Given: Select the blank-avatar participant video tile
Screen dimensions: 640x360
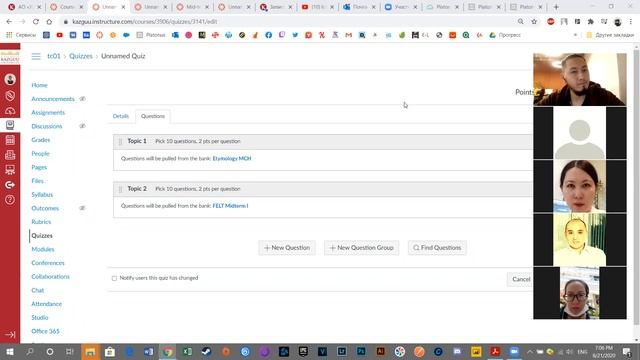Looking at the screenshot, I should click(580, 133).
